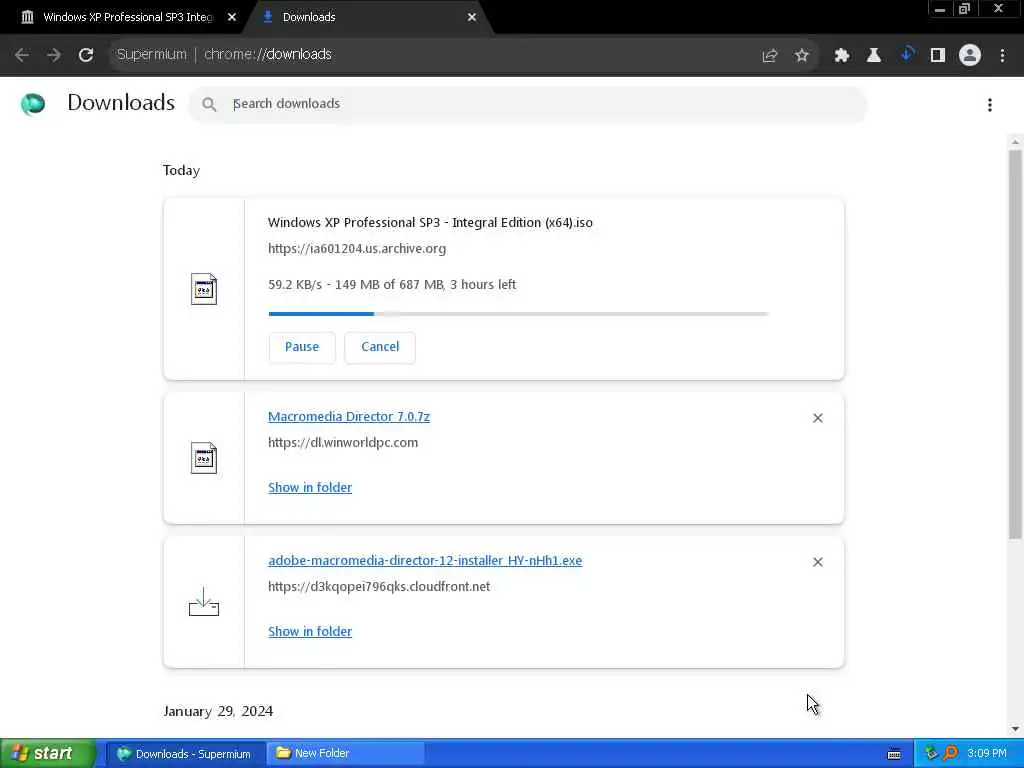Screen dimensions: 1024x768
Task: Click the orange magnifier tray icon
Action: pos(950,754)
